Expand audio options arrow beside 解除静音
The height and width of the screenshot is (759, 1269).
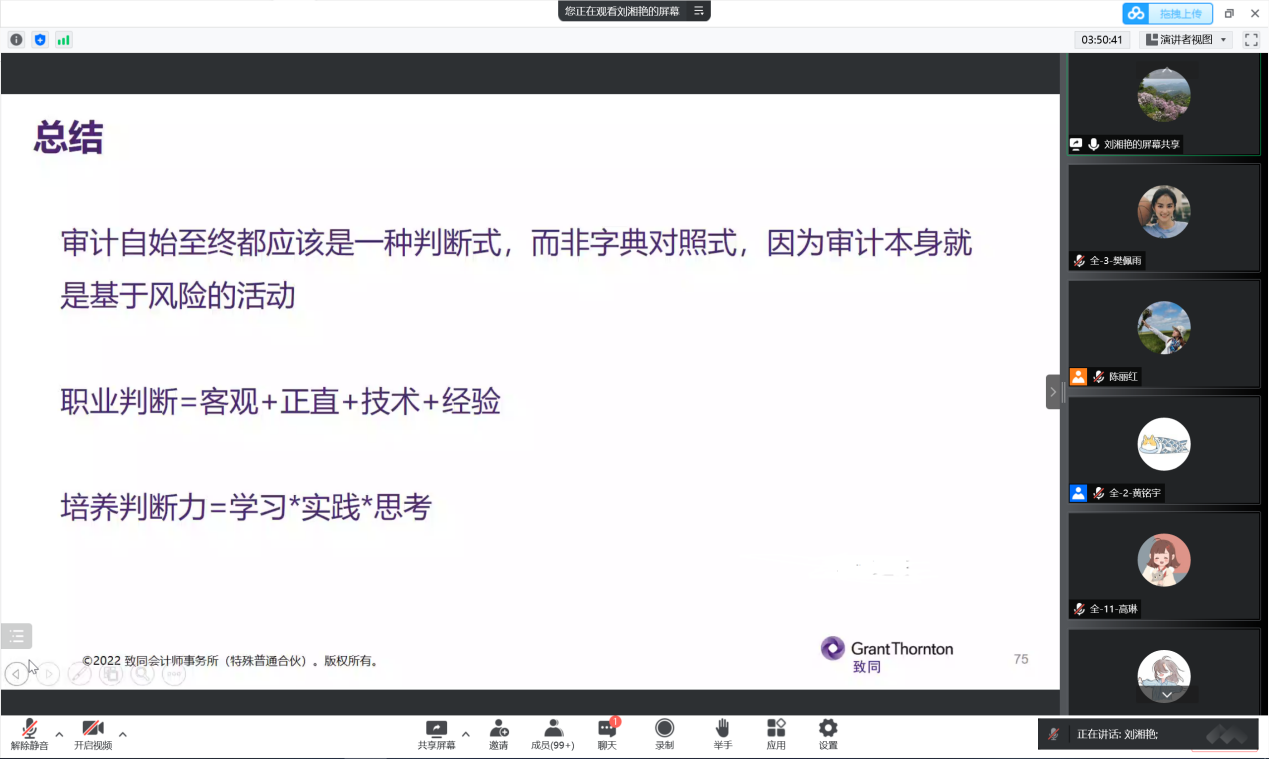pos(59,734)
